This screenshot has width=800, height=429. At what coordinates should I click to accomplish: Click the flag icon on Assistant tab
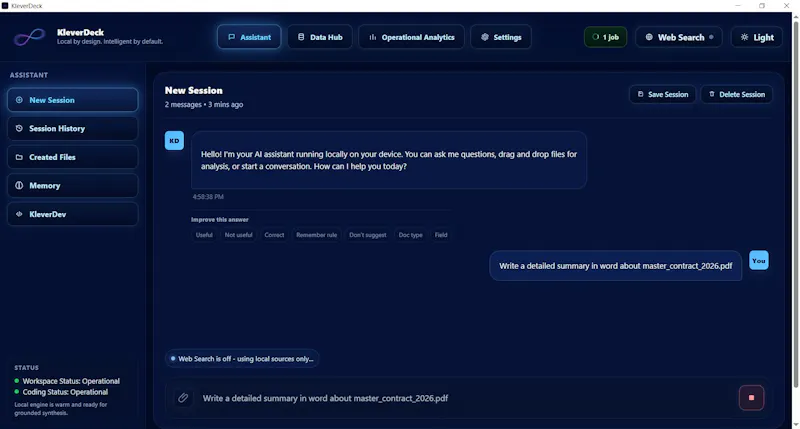(x=231, y=37)
